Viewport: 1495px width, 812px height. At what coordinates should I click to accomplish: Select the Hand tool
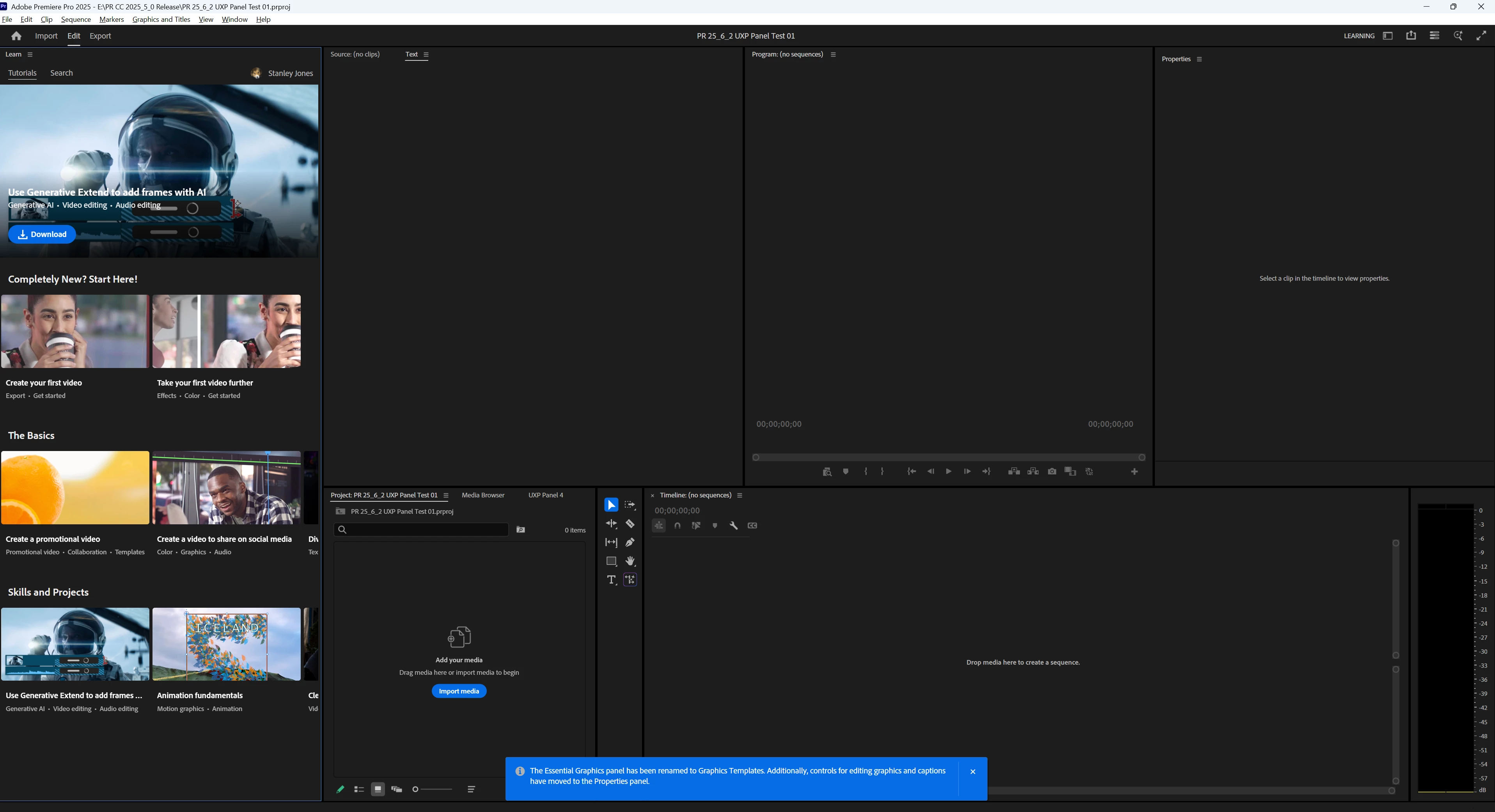pyautogui.click(x=630, y=561)
